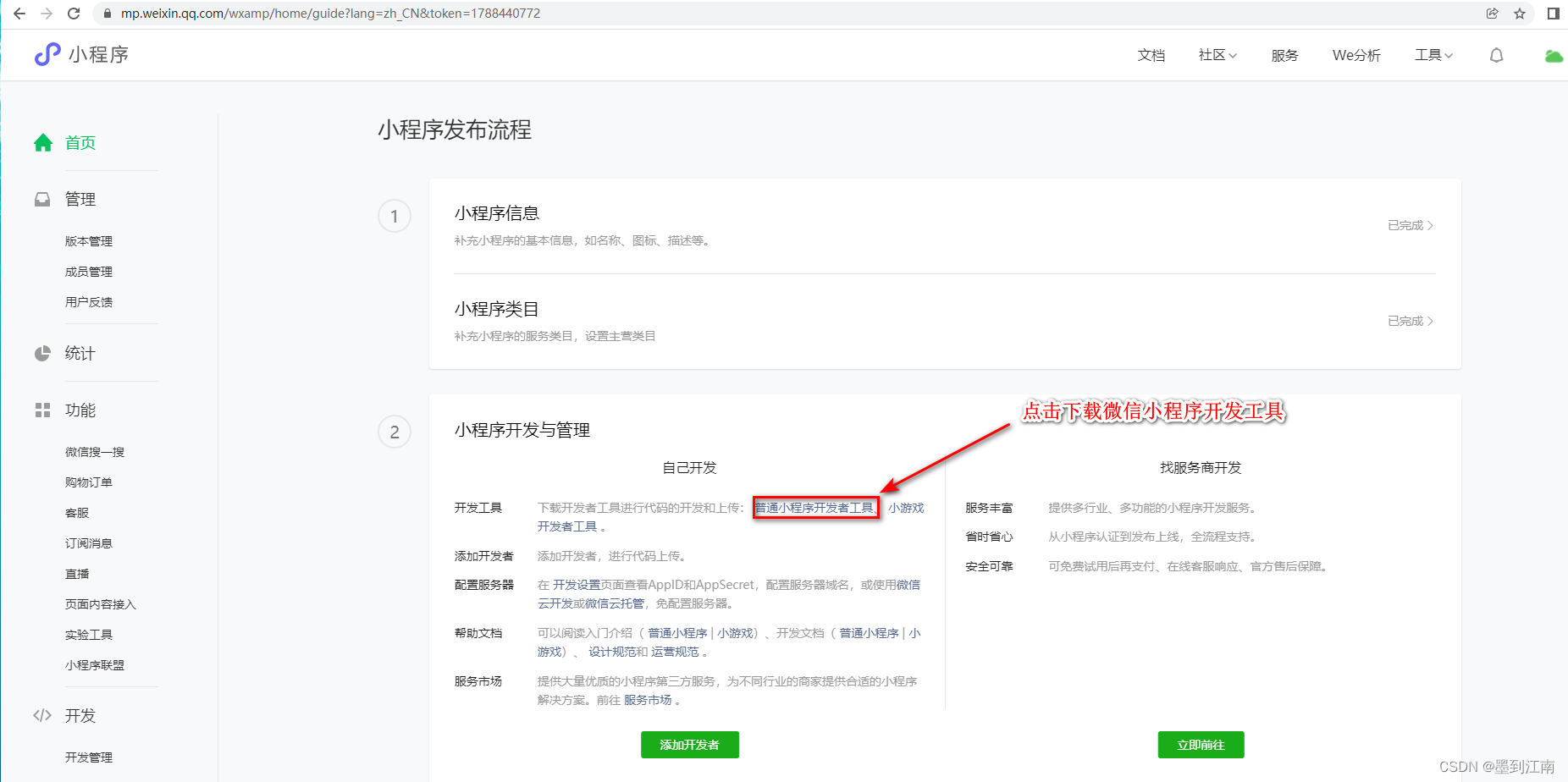
Task: Open 实验工具 in sidebar
Action: coord(89,635)
